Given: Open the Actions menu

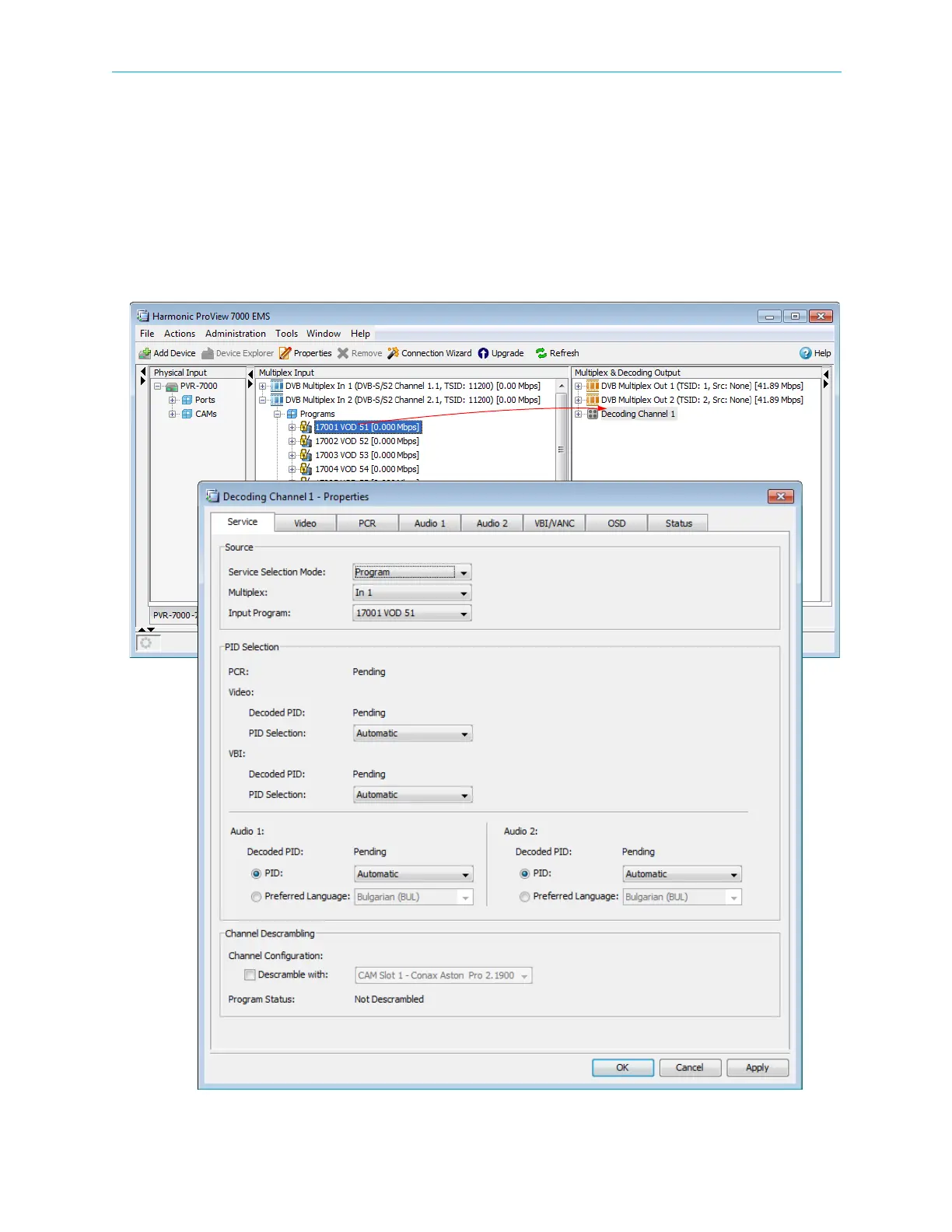Looking at the screenshot, I should pyautogui.click(x=180, y=334).
